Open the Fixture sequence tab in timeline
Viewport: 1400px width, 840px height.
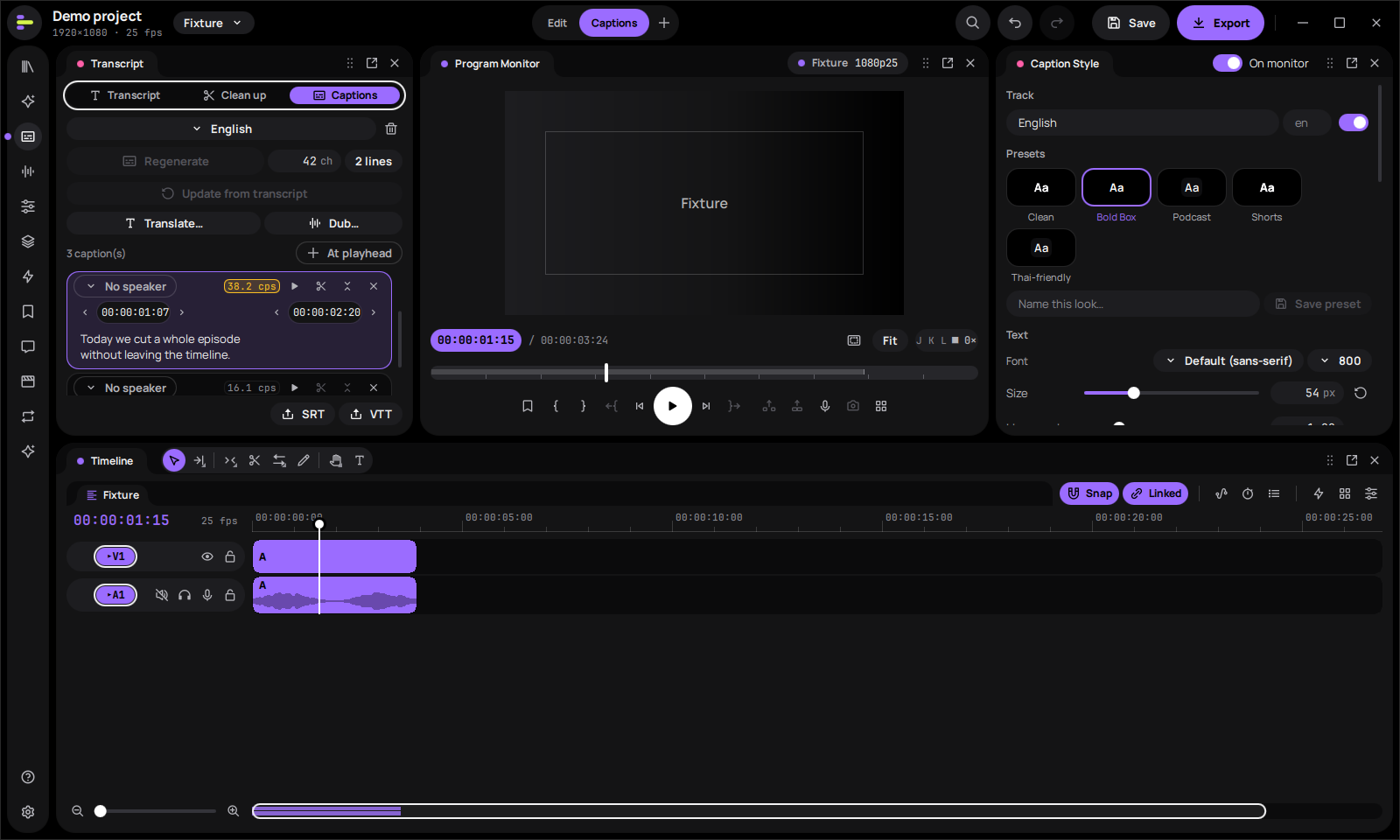coord(113,495)
